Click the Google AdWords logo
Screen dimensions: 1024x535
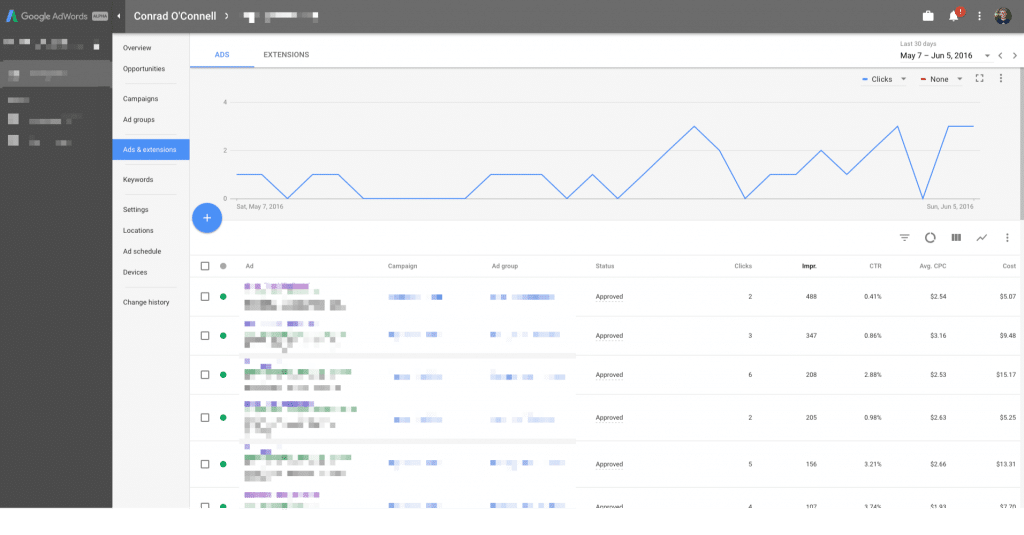point(57,16)
